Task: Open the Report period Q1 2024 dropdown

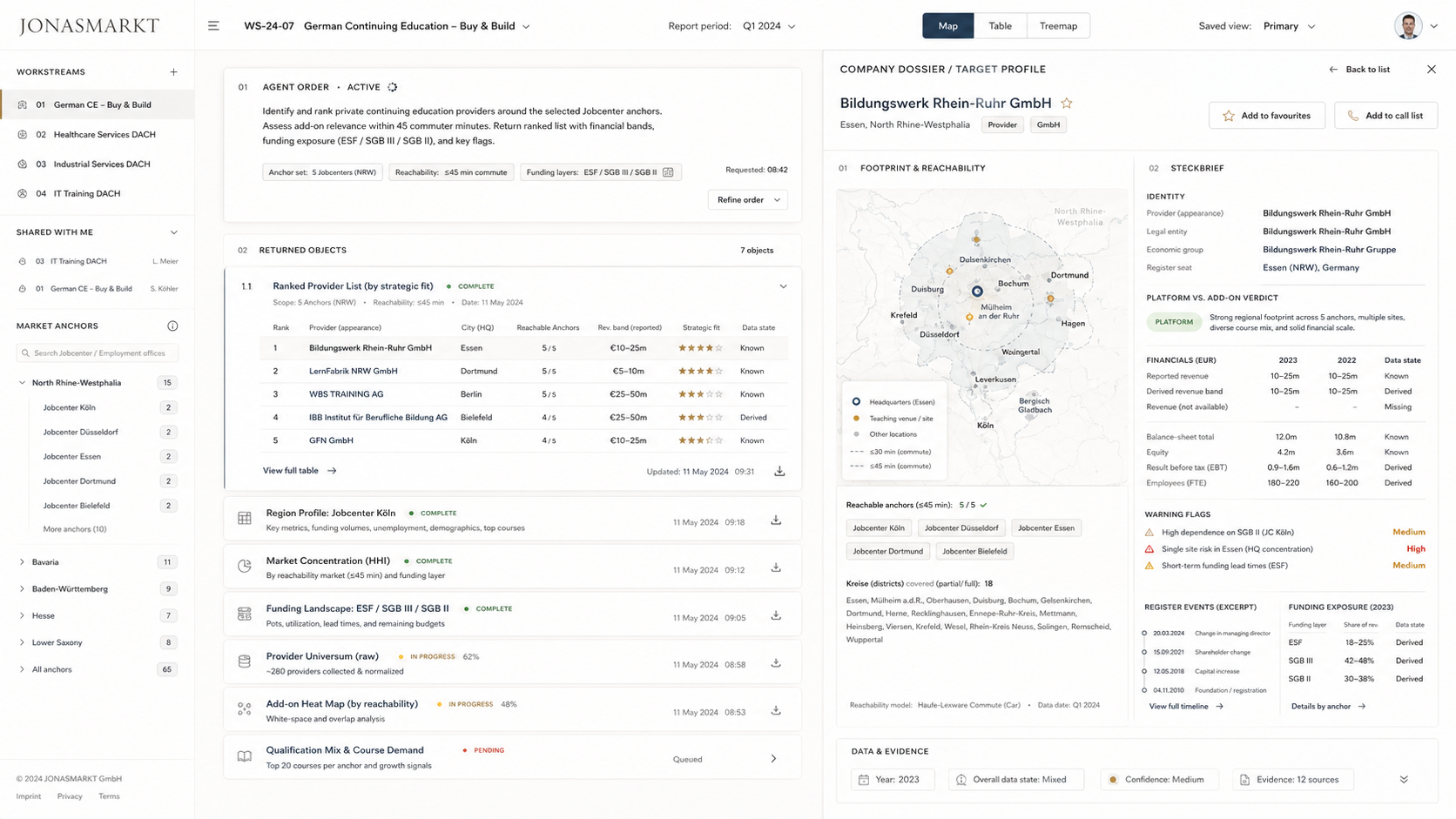Action: point(769,26)
